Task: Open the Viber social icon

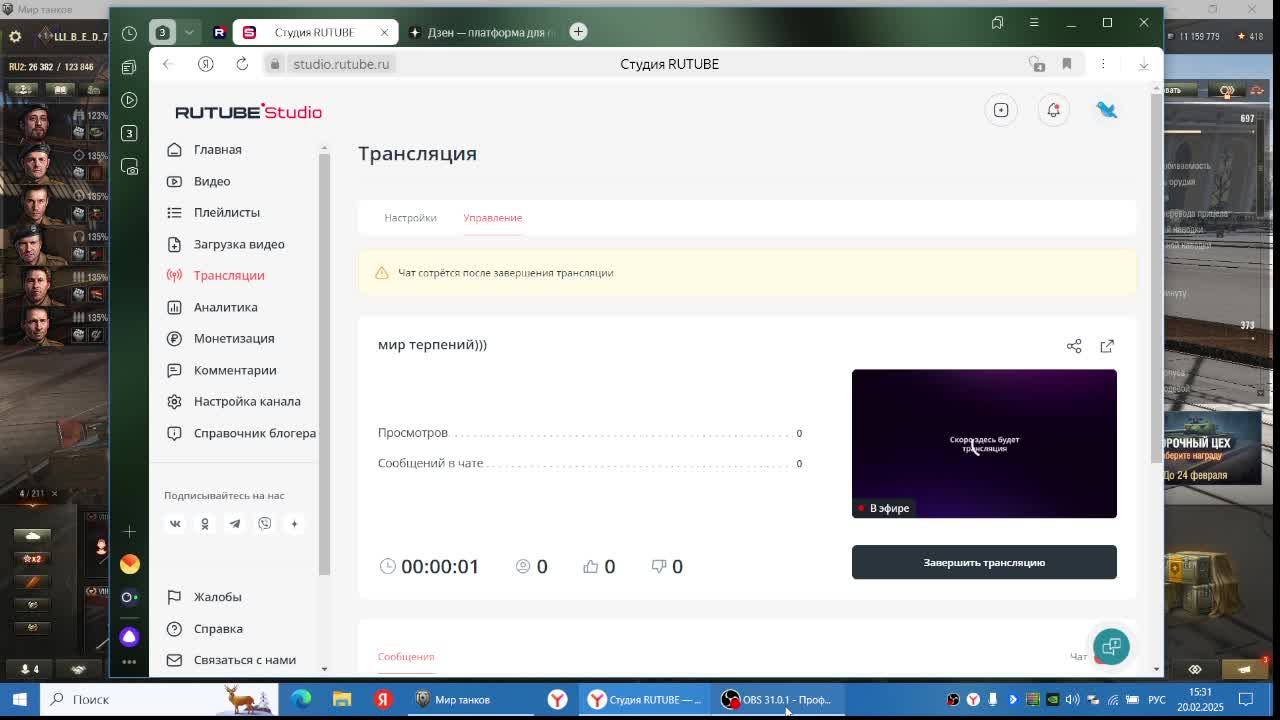Action: pos(265,523)
